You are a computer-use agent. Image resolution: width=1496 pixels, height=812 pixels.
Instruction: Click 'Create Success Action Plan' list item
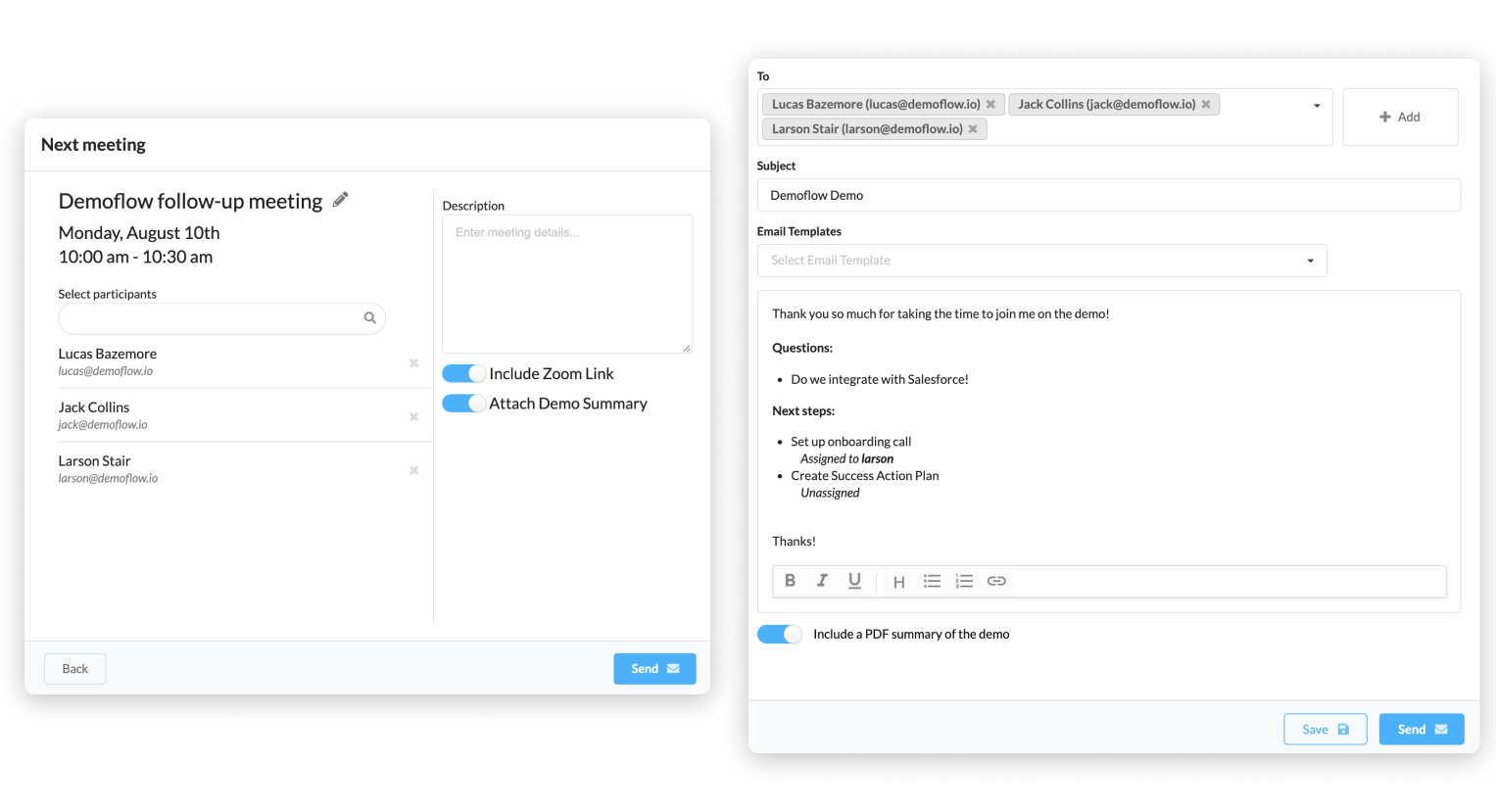(865, 476)
